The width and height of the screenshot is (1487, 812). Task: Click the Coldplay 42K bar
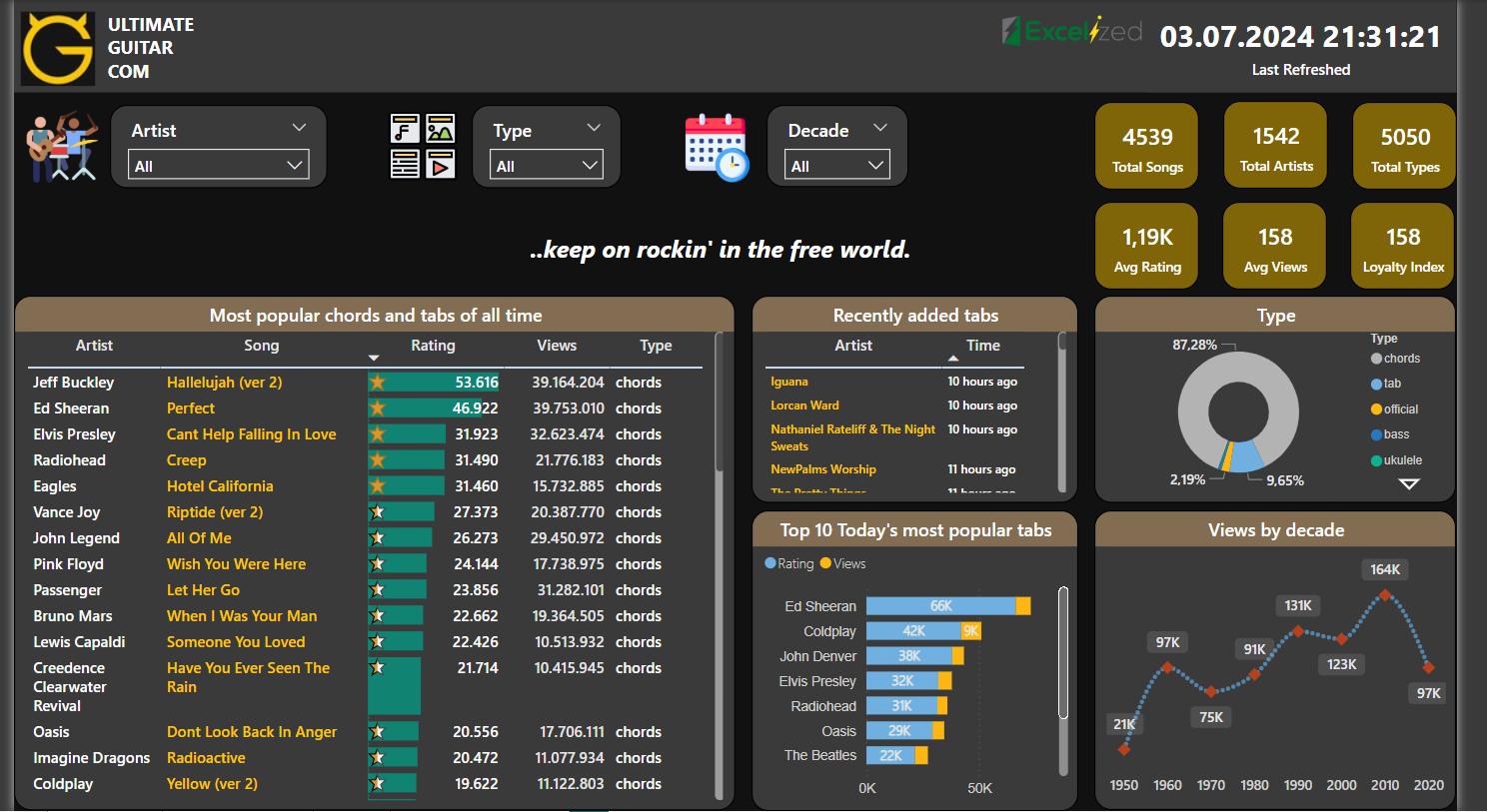pos(913,631)
